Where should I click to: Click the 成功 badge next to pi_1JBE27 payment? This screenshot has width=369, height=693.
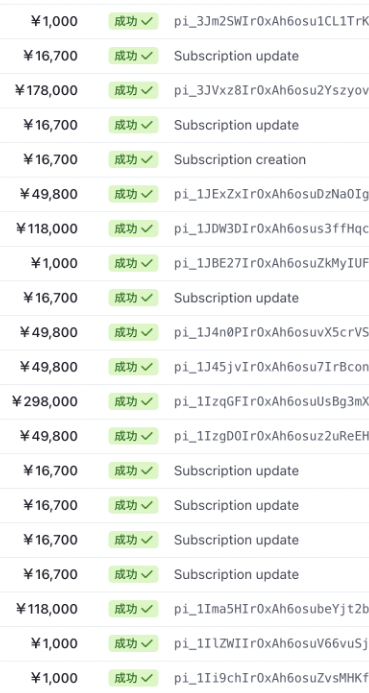click(133, 263)
